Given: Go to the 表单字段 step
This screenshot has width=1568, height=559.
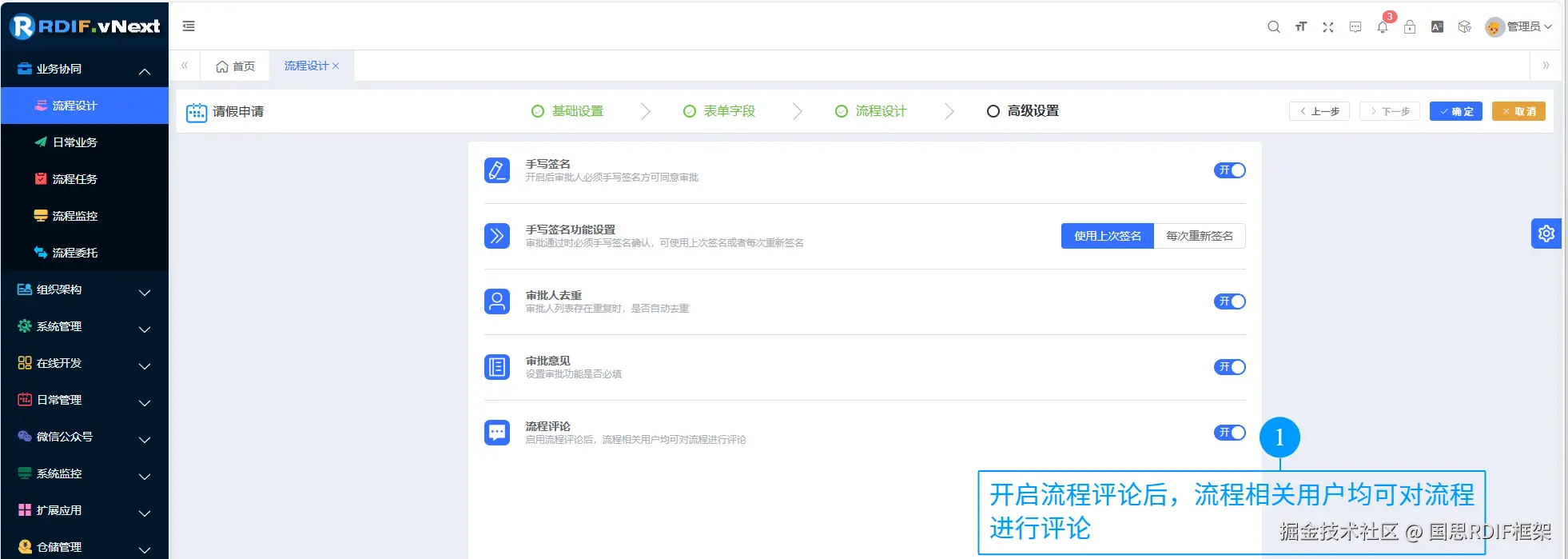Looking at the screenshot, I should point(719,111).
